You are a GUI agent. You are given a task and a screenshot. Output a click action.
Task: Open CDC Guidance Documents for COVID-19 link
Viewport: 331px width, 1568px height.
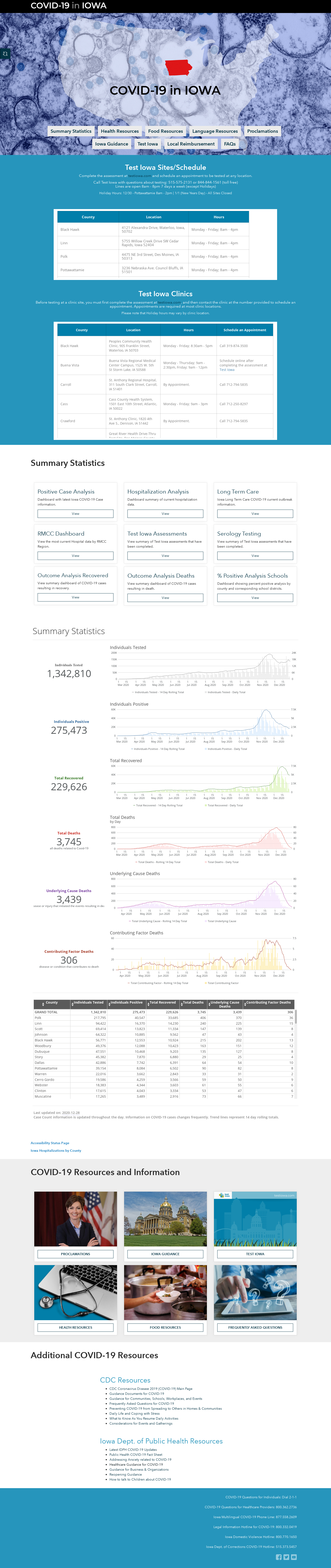click(x=137, y=1393)
